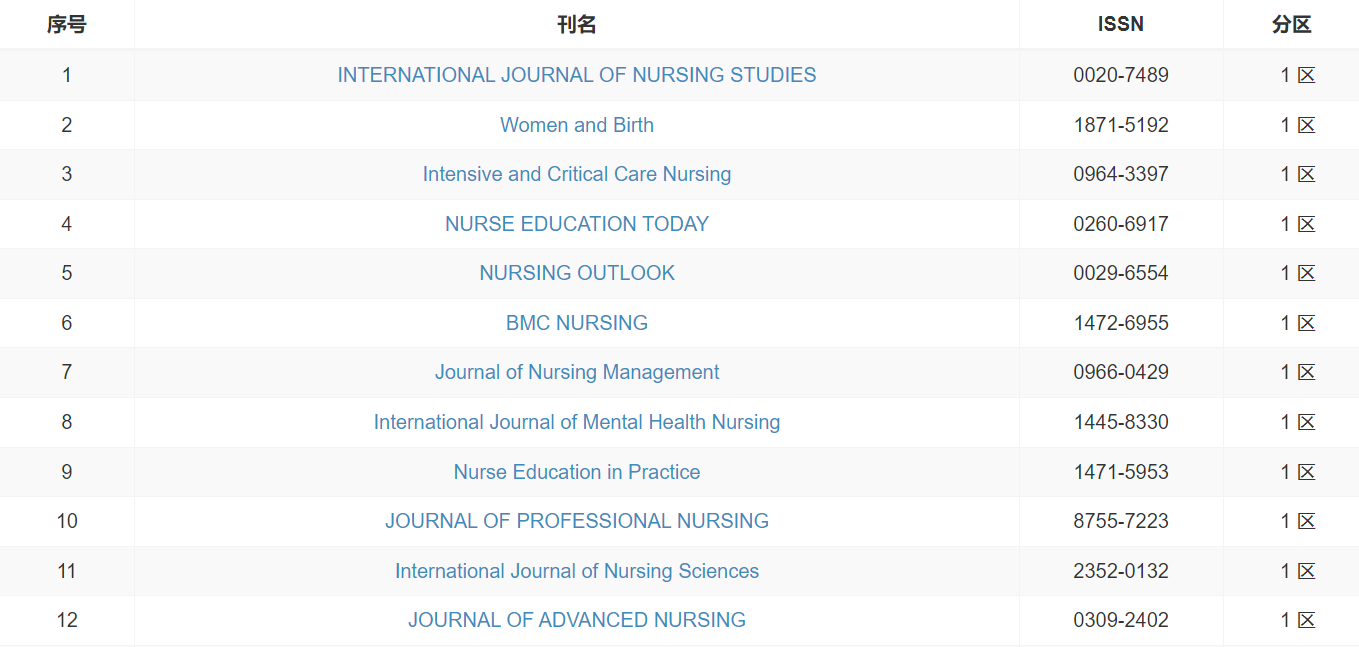Viewport: 1359px width, 647px height.
Task: Open NURSE EDUCATION TODAY journal page
Action: pos(577,224)
